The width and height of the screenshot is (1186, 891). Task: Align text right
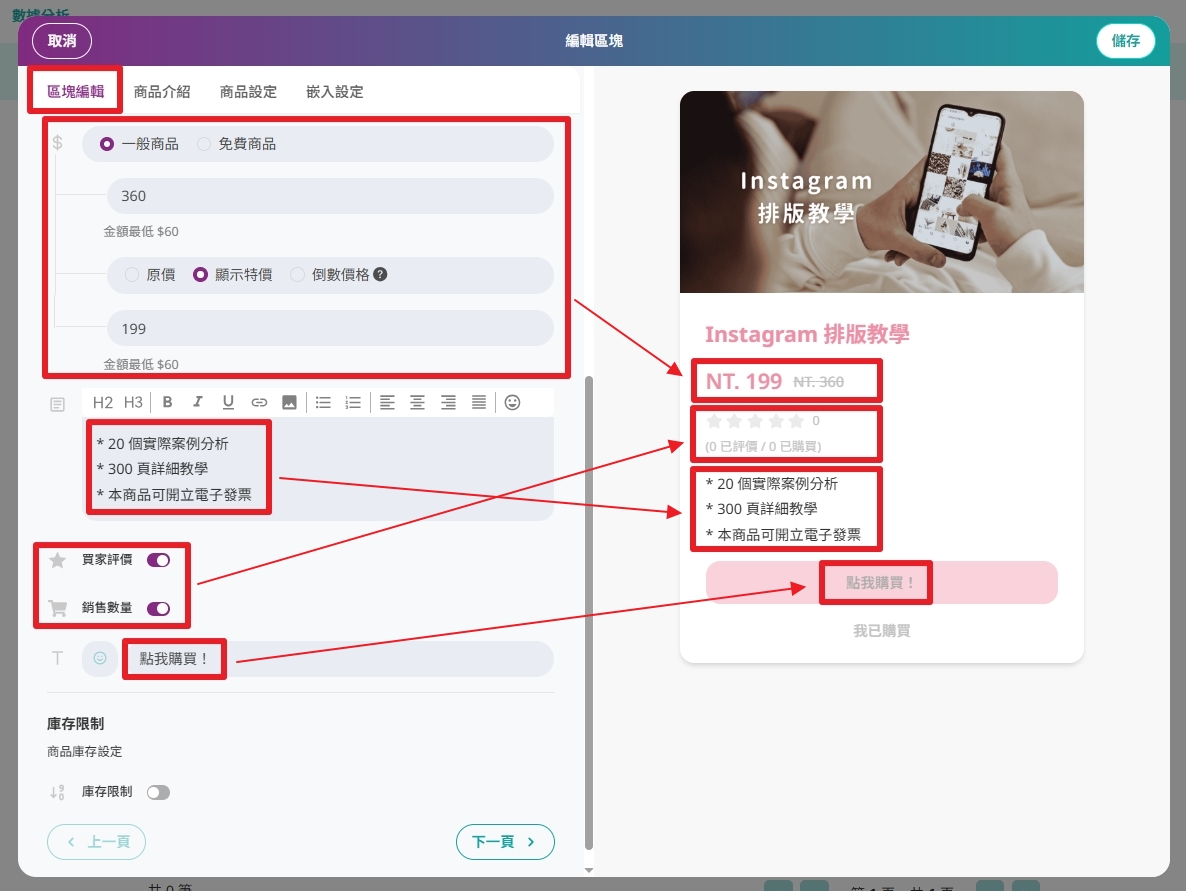pos(449,402)
